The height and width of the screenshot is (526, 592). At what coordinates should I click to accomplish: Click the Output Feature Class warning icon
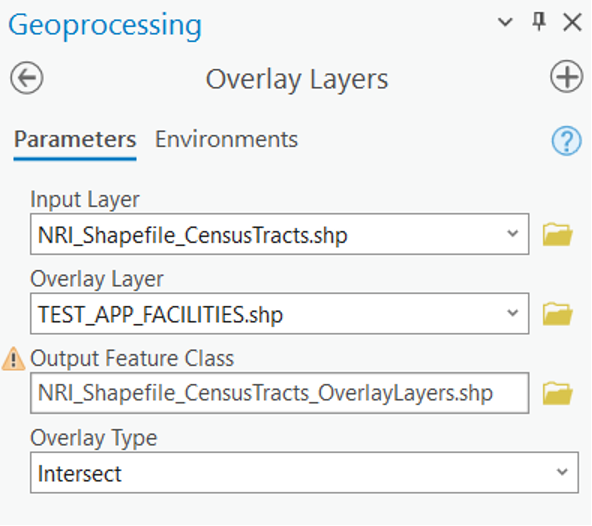point(14,358)
